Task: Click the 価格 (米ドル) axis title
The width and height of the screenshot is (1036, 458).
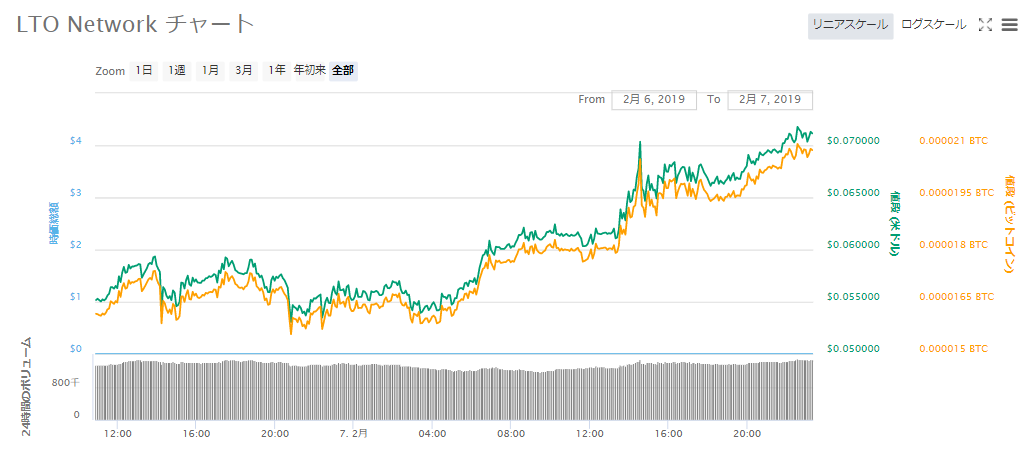Action: 895,223
